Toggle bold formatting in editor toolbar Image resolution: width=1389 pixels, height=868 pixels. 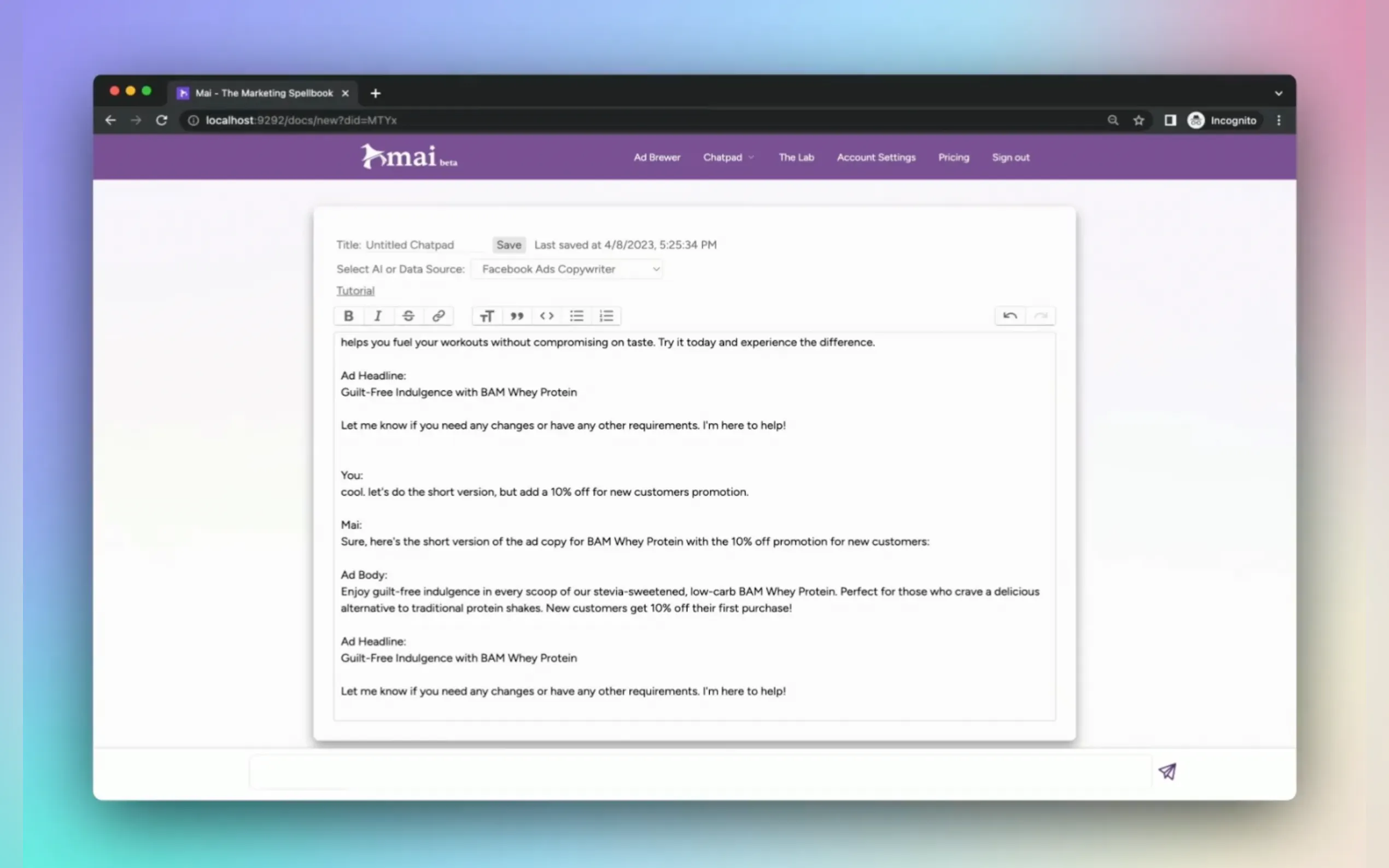point(348,316)
